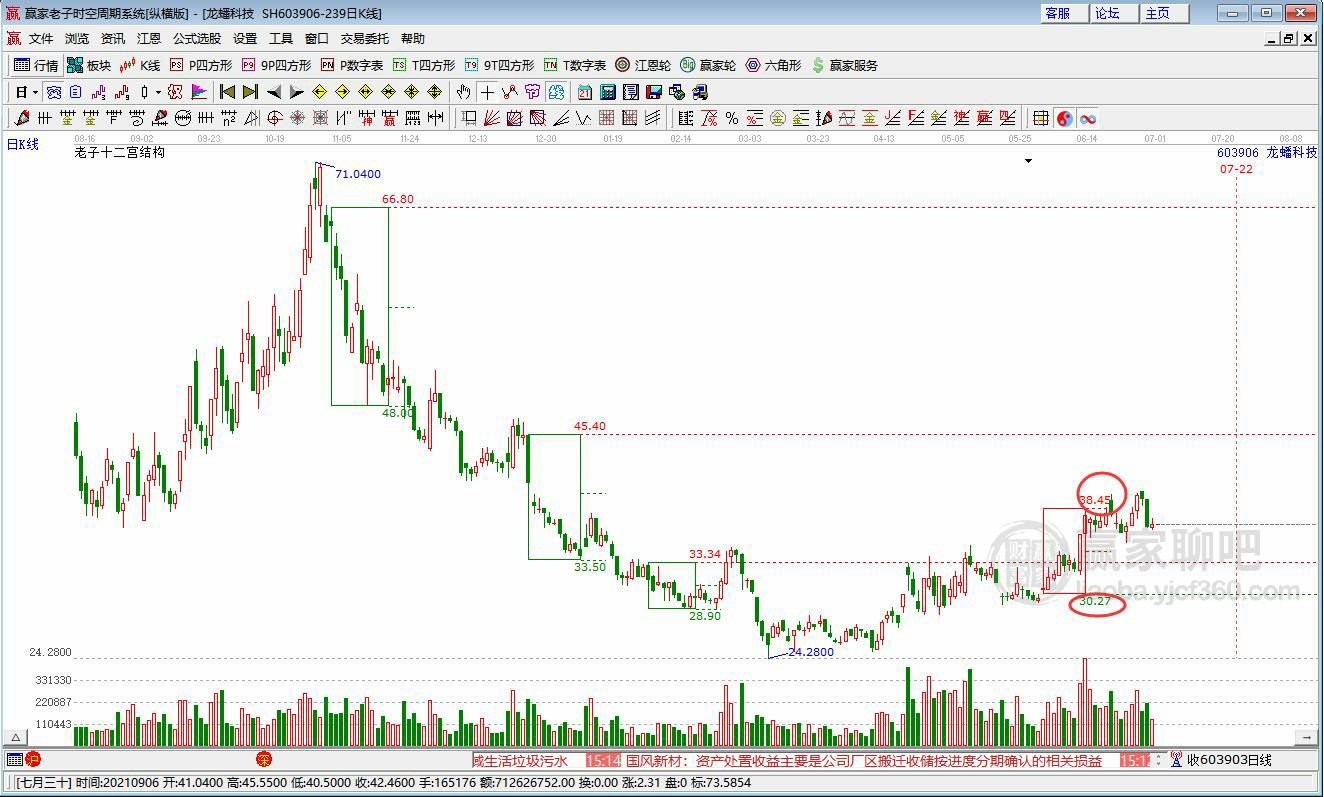The height and width of the screenshot is (797, 1324).
Task: Click the 老子十二宫结构 indicator label
Action: tap(120, 153)
